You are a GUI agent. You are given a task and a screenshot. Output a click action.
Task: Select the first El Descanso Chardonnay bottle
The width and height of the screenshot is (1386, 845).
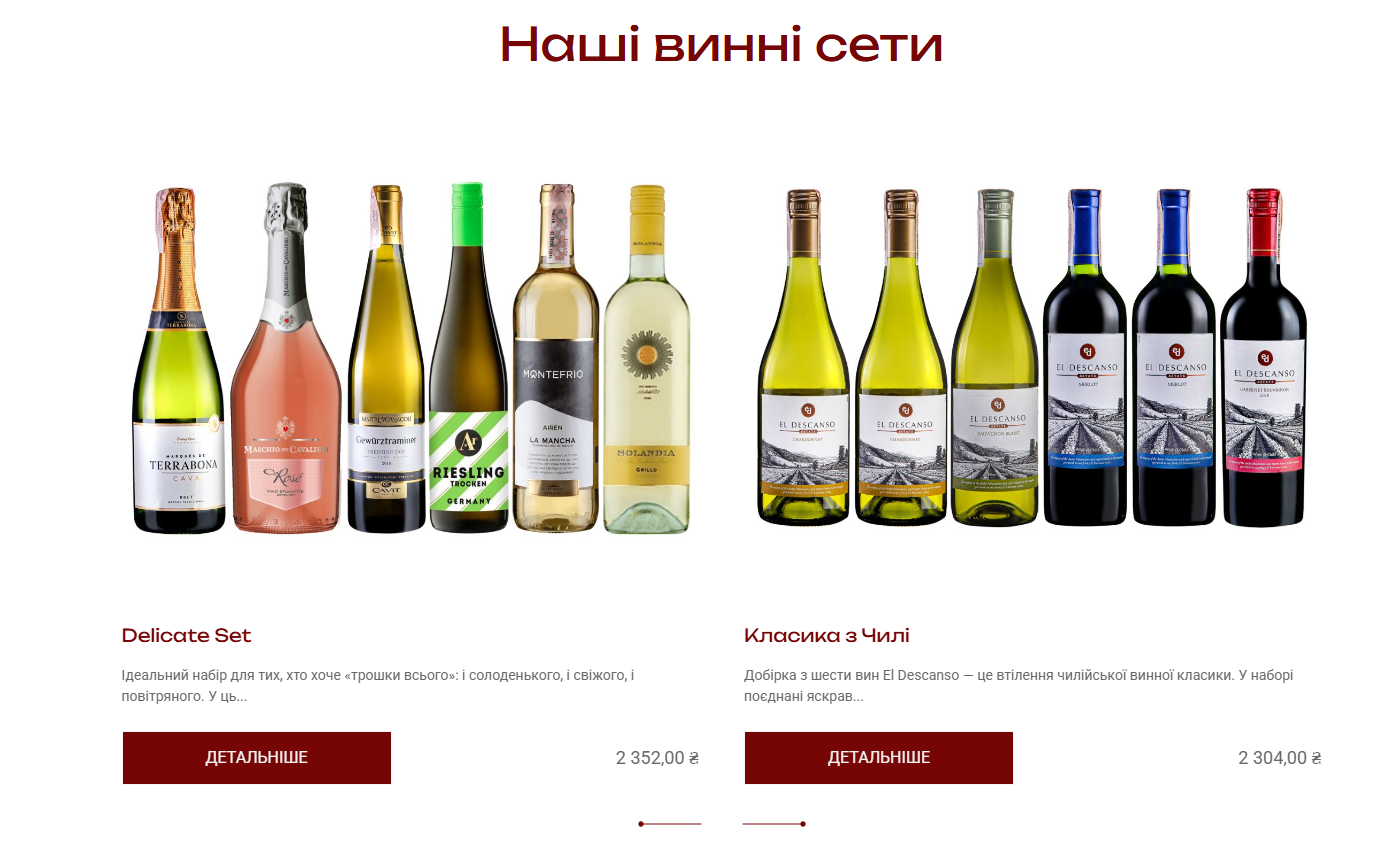coord(804,357)
